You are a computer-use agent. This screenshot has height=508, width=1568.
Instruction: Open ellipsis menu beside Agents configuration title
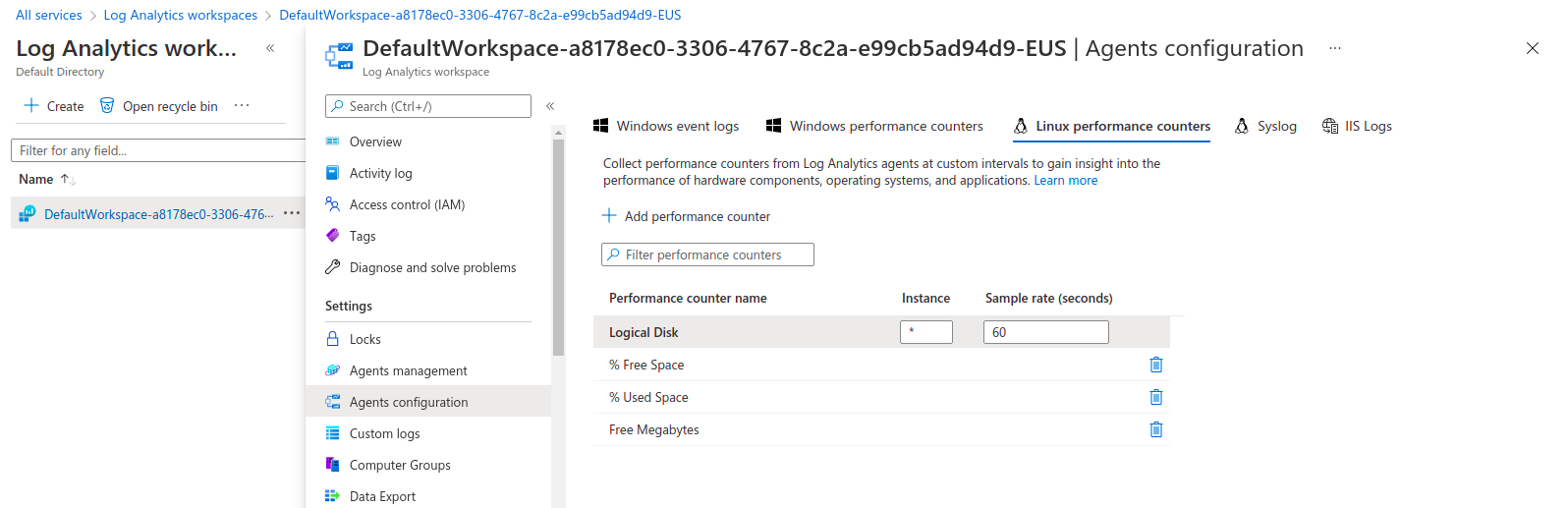[x=1335, y=48]
